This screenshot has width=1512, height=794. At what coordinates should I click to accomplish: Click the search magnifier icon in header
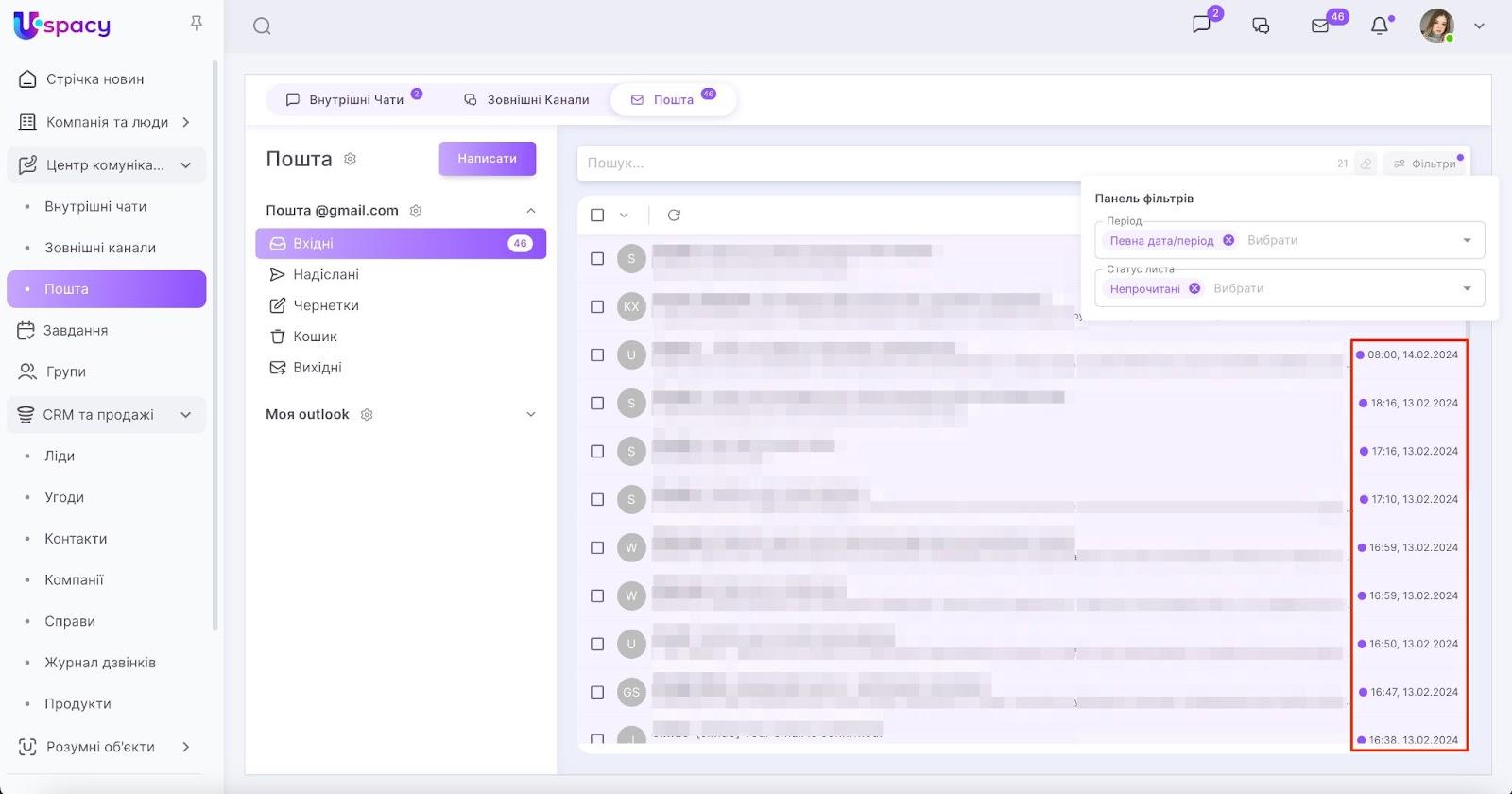pos(262,26)
